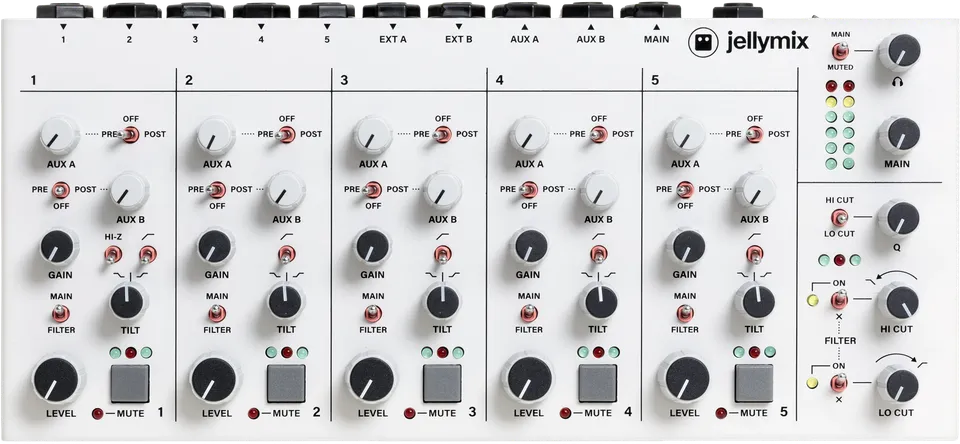Click channel 1 AUX B knob

click(129, 190)
